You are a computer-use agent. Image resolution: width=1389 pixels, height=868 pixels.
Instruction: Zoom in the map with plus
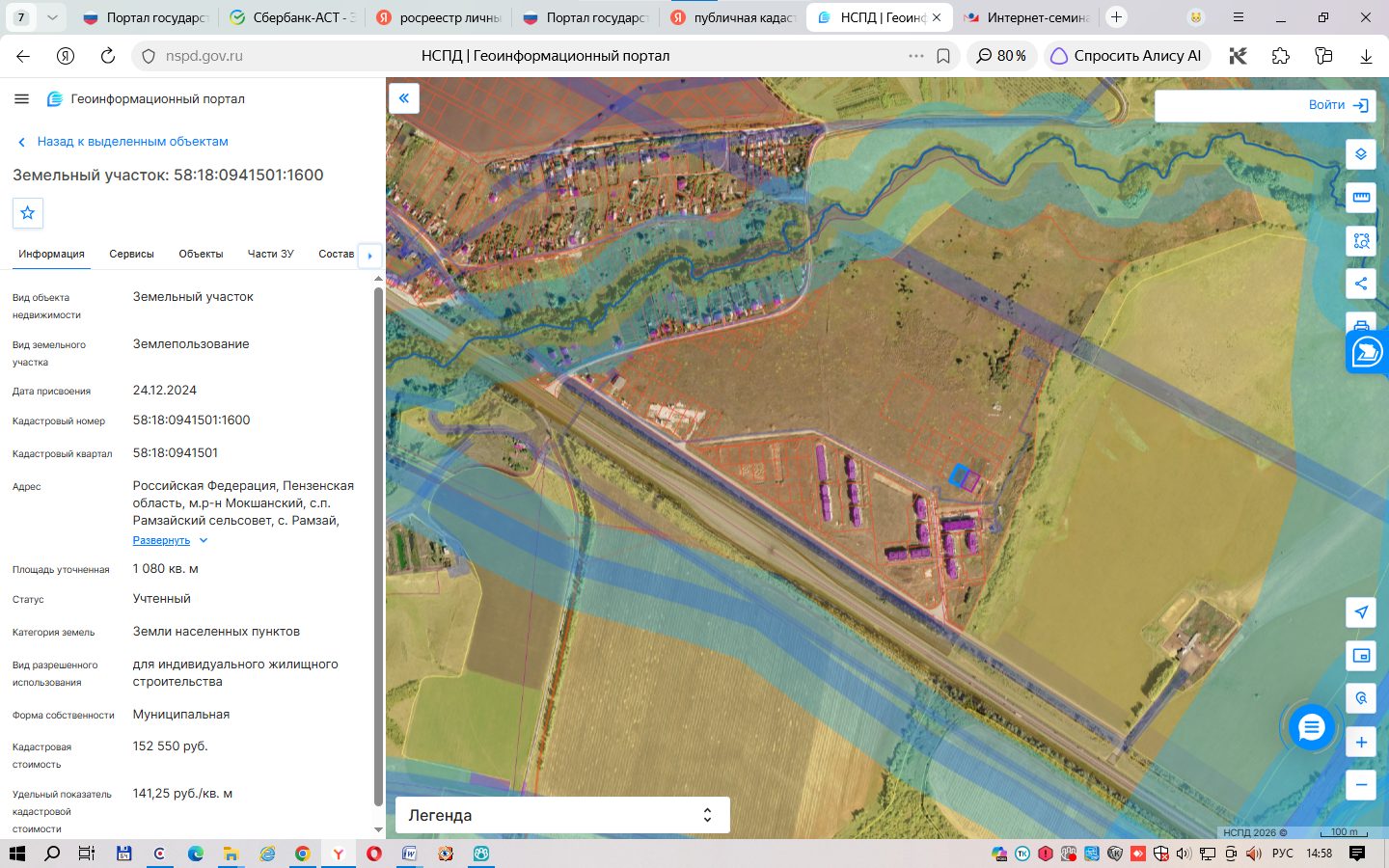[1361, 743]
